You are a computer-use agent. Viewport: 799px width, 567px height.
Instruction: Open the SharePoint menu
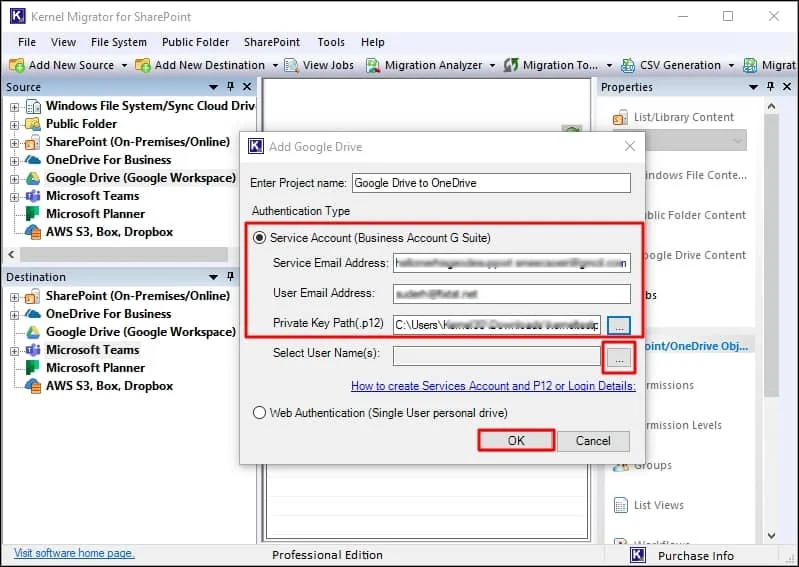[x=272, y=42]
